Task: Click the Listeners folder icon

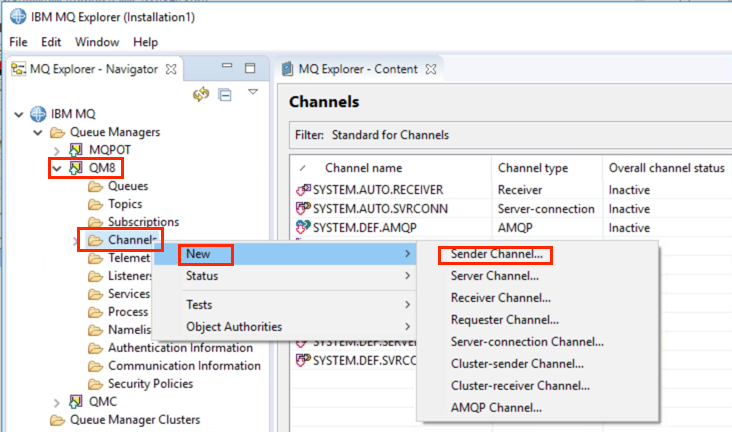Action: point(95,276)
